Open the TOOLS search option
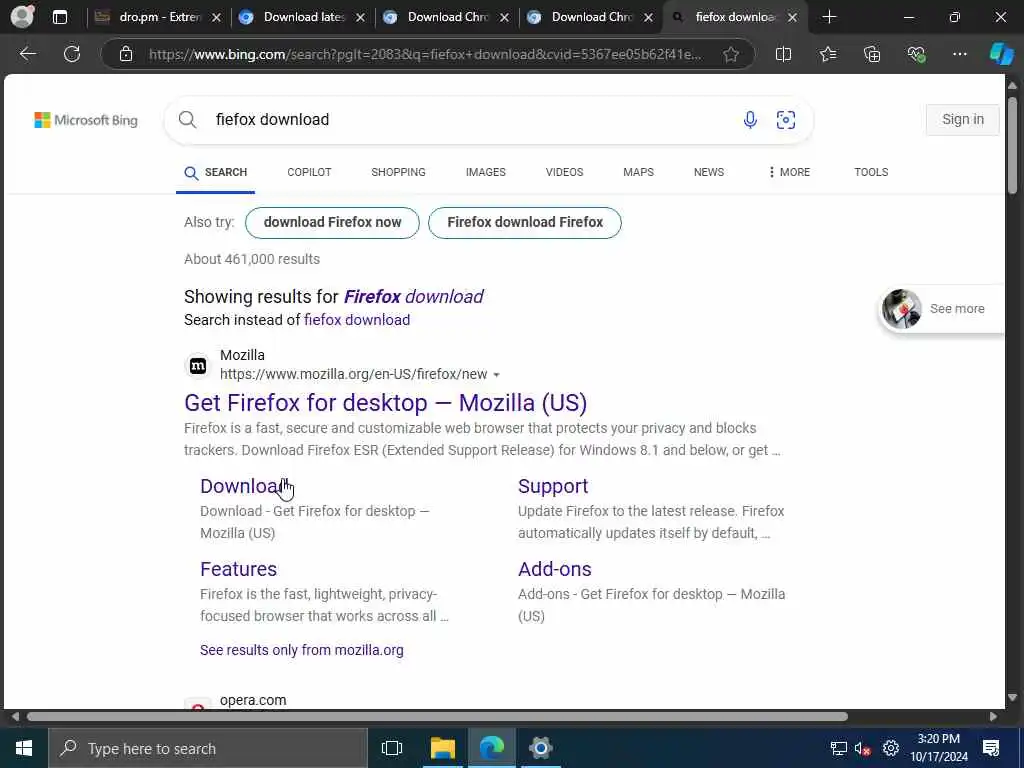Screen dimensions: 1024x768 871,172
